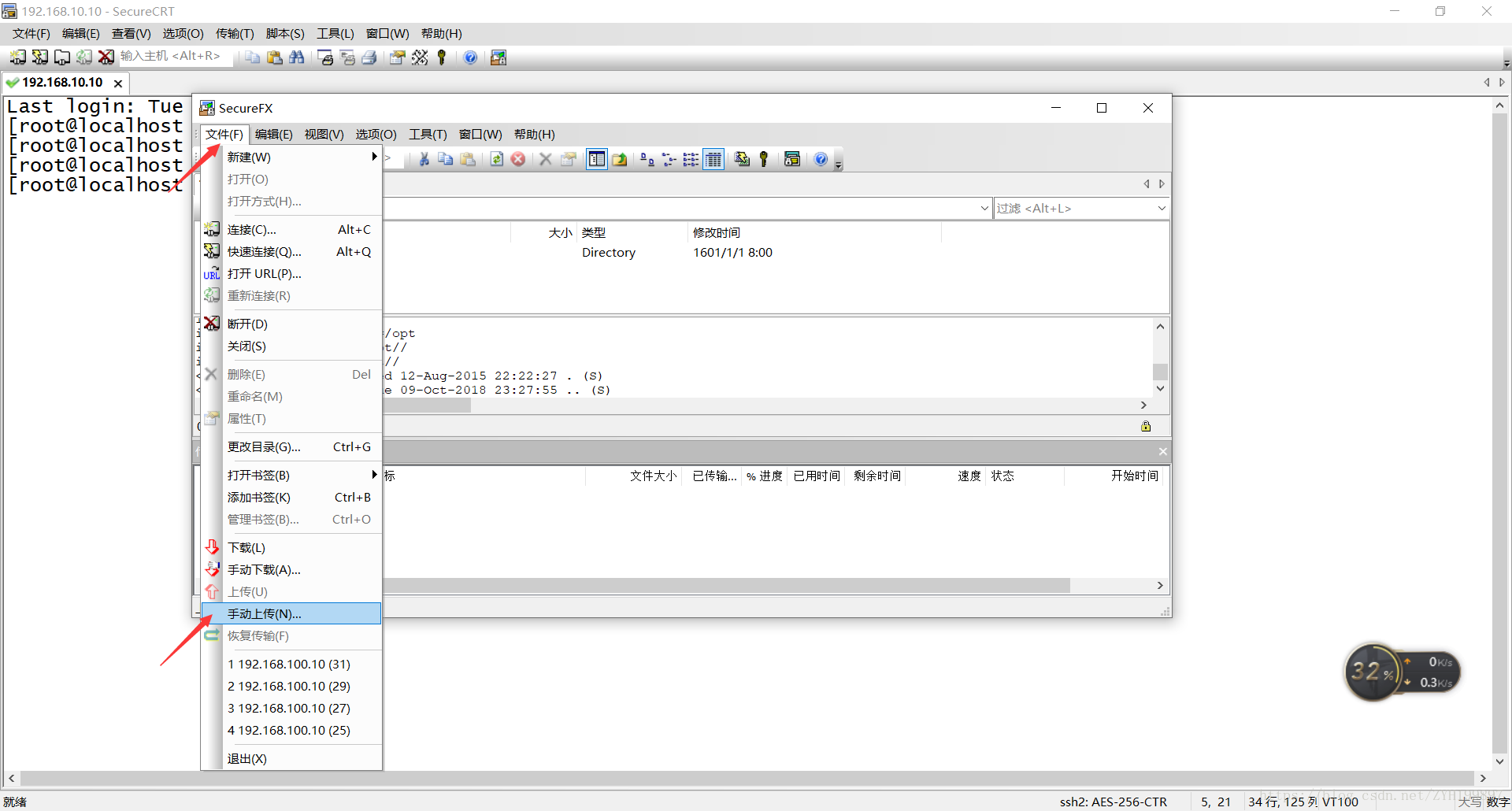Switch to large icons view in SecureFX
The height and width of the screenshot is (811, 1512).
(647, 159)
